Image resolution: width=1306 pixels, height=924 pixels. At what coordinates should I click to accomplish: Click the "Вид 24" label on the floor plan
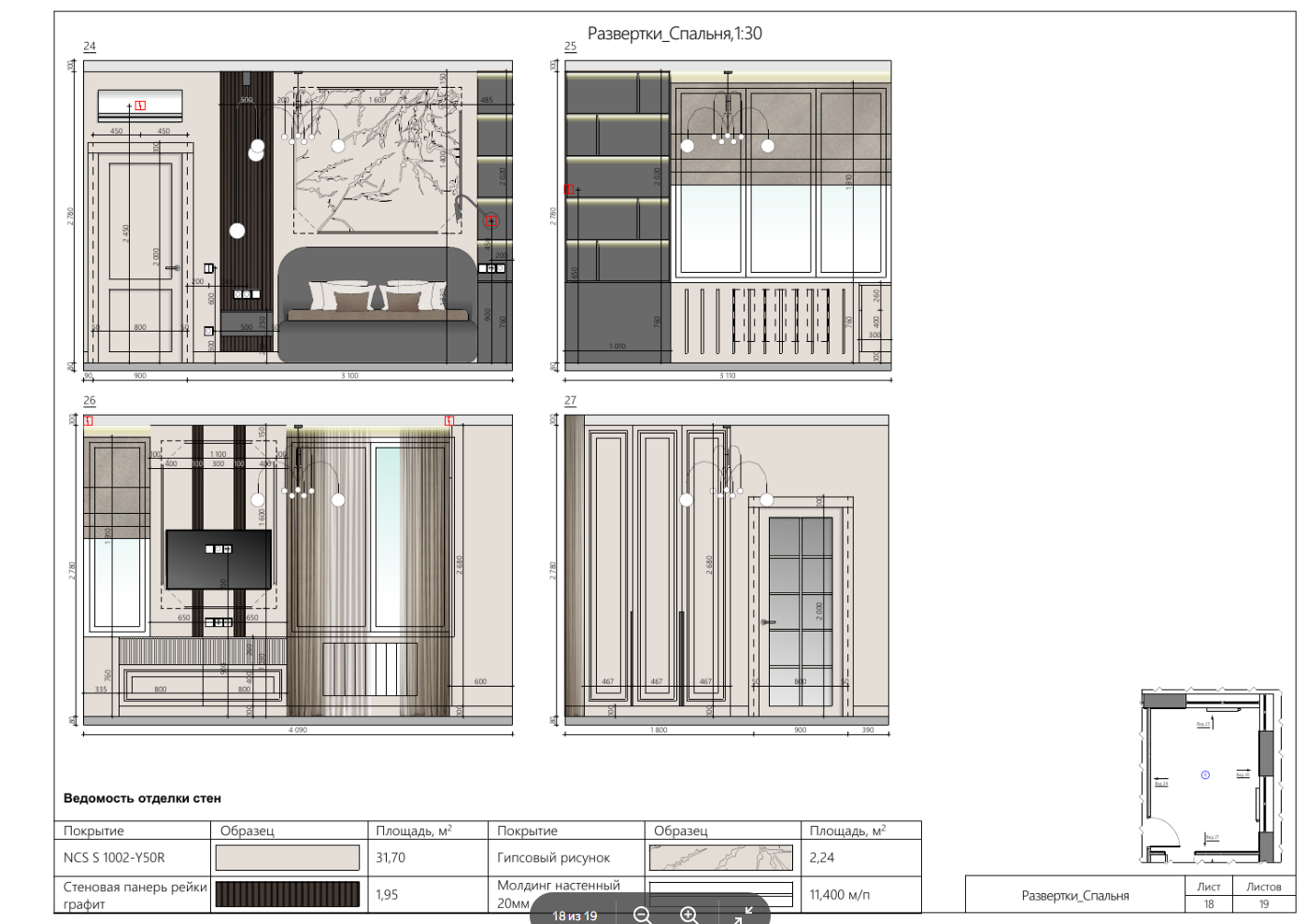point(1161,783)
